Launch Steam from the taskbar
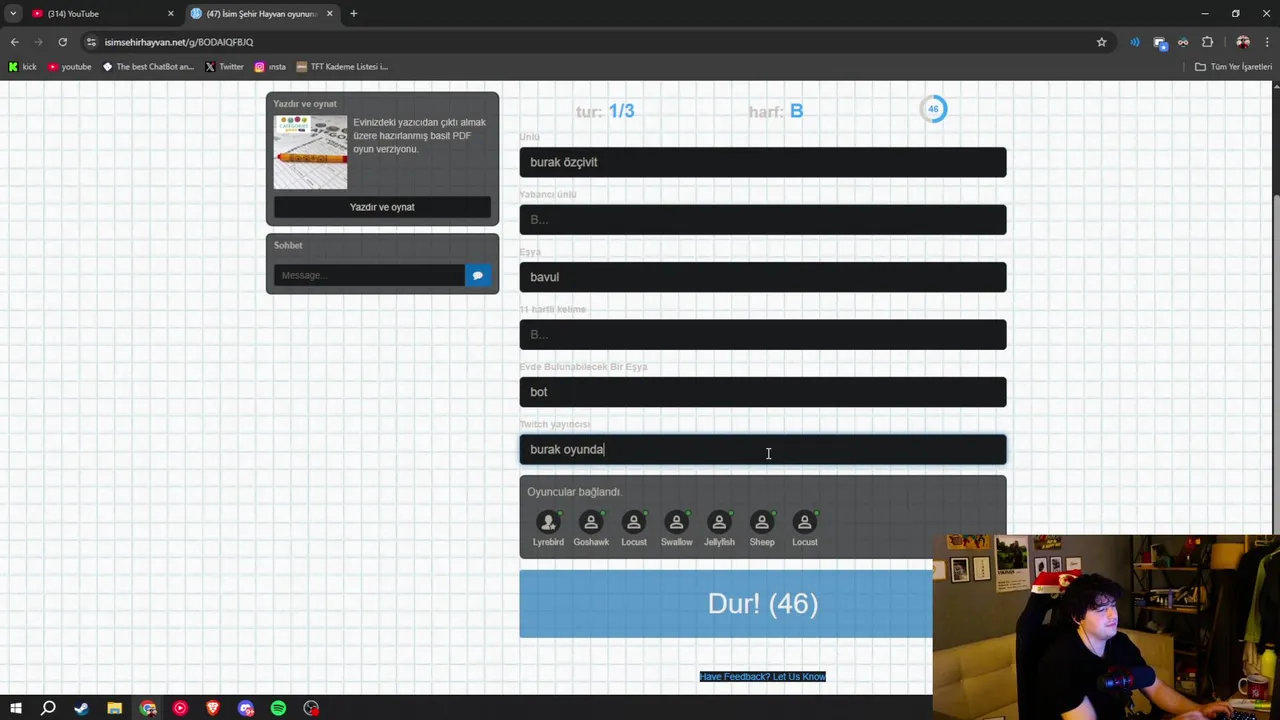 81,708
